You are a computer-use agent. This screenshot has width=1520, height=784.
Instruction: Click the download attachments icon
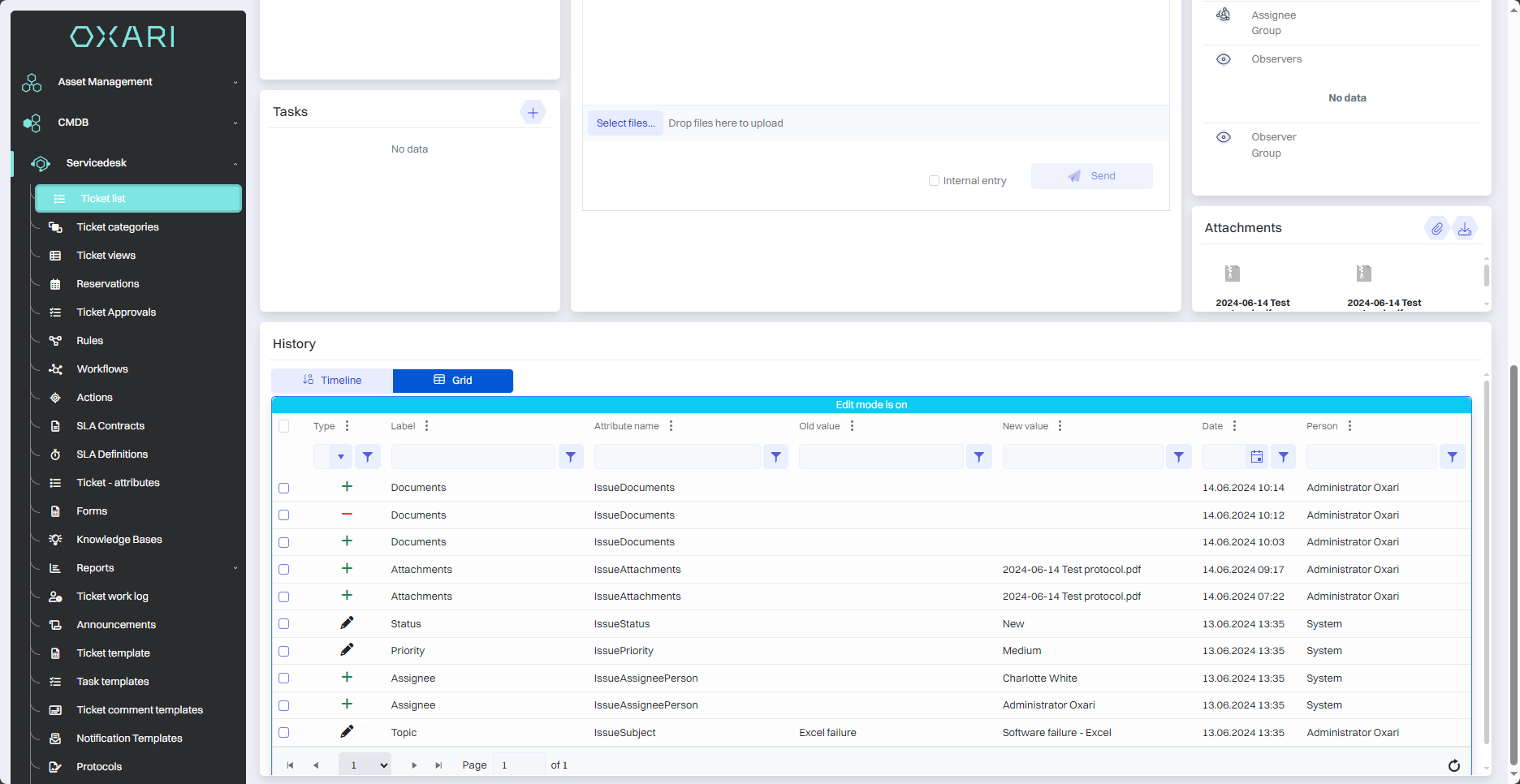1464,229
